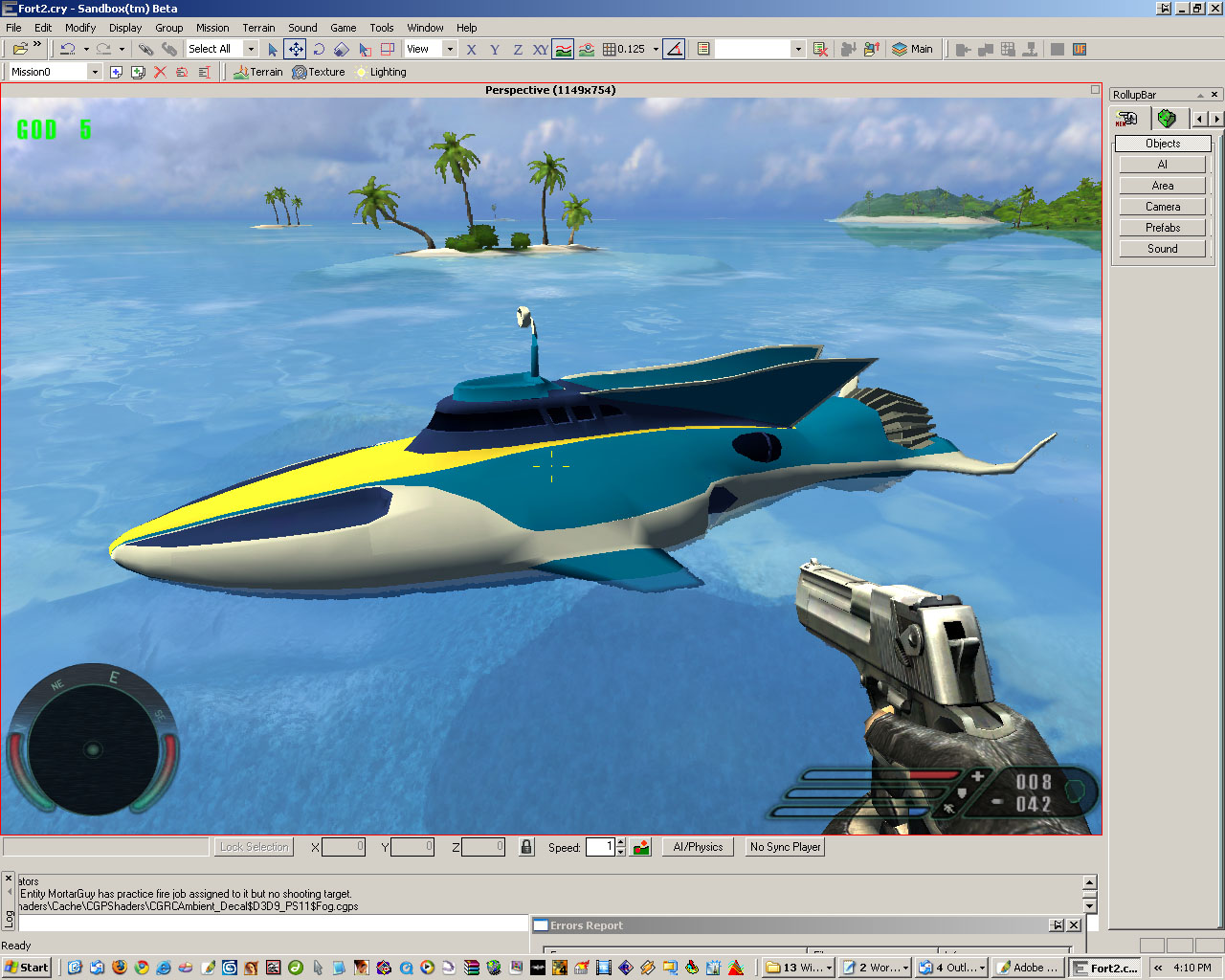Screen dimensions: 1225x980
Task: Open the File menu
Action: (x=13, y=28)
